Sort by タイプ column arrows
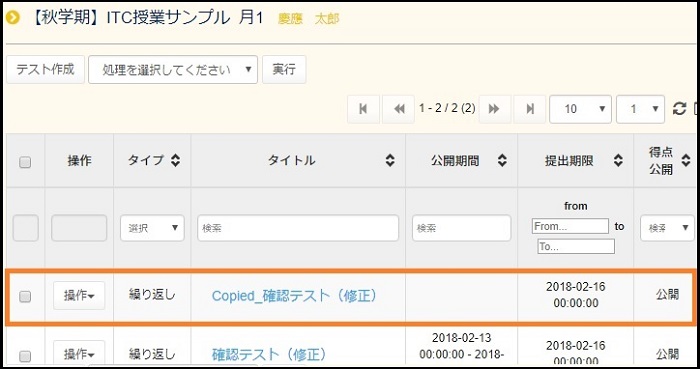700x369 pixels. 175,161
